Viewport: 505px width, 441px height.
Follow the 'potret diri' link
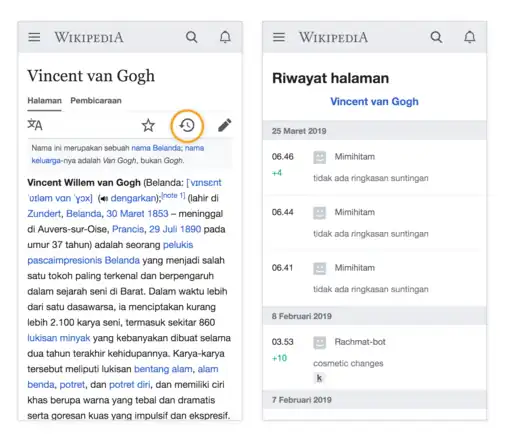coord(130,385)
